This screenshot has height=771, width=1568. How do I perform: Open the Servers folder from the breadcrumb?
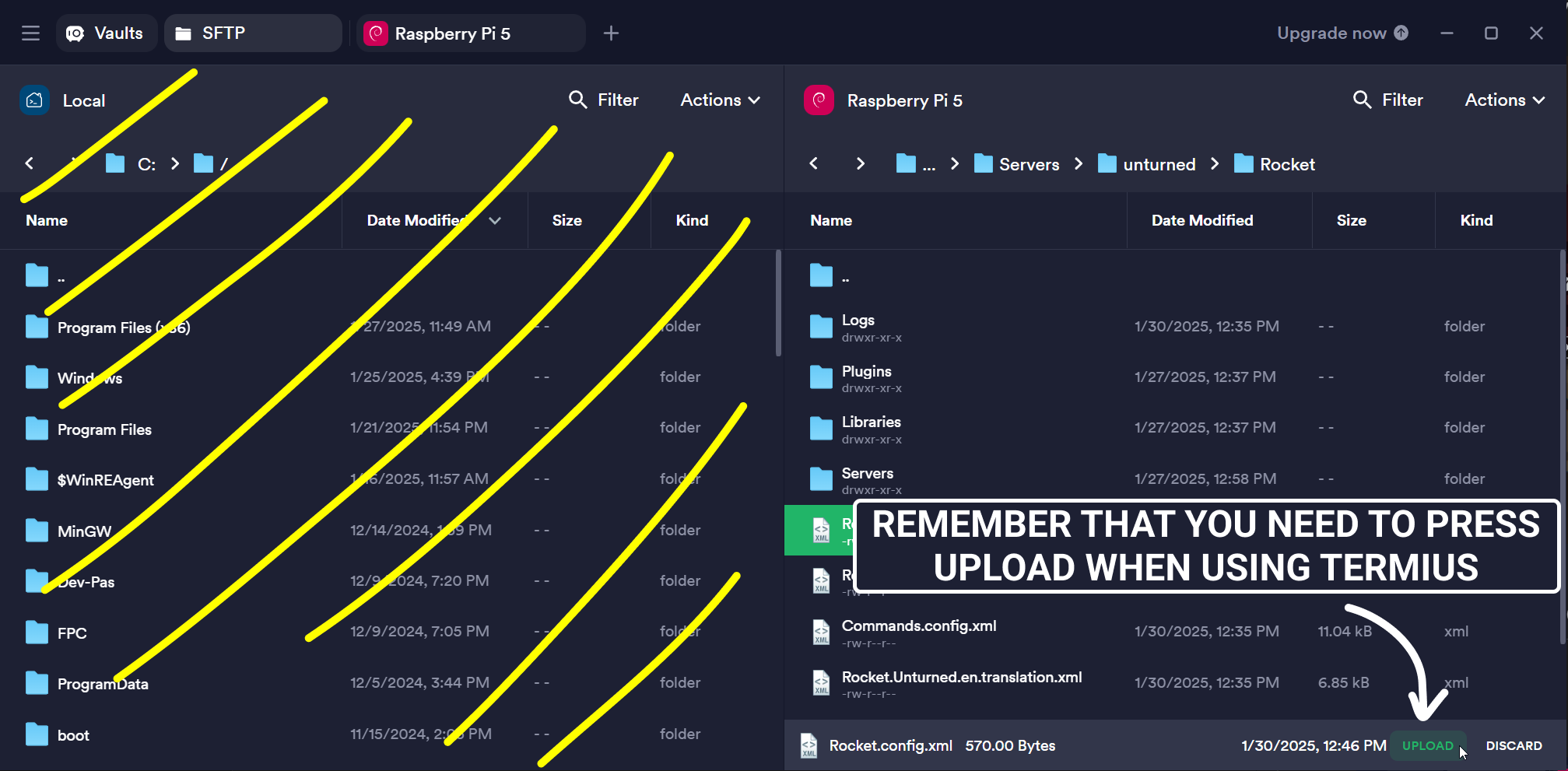click(1028, 163)
